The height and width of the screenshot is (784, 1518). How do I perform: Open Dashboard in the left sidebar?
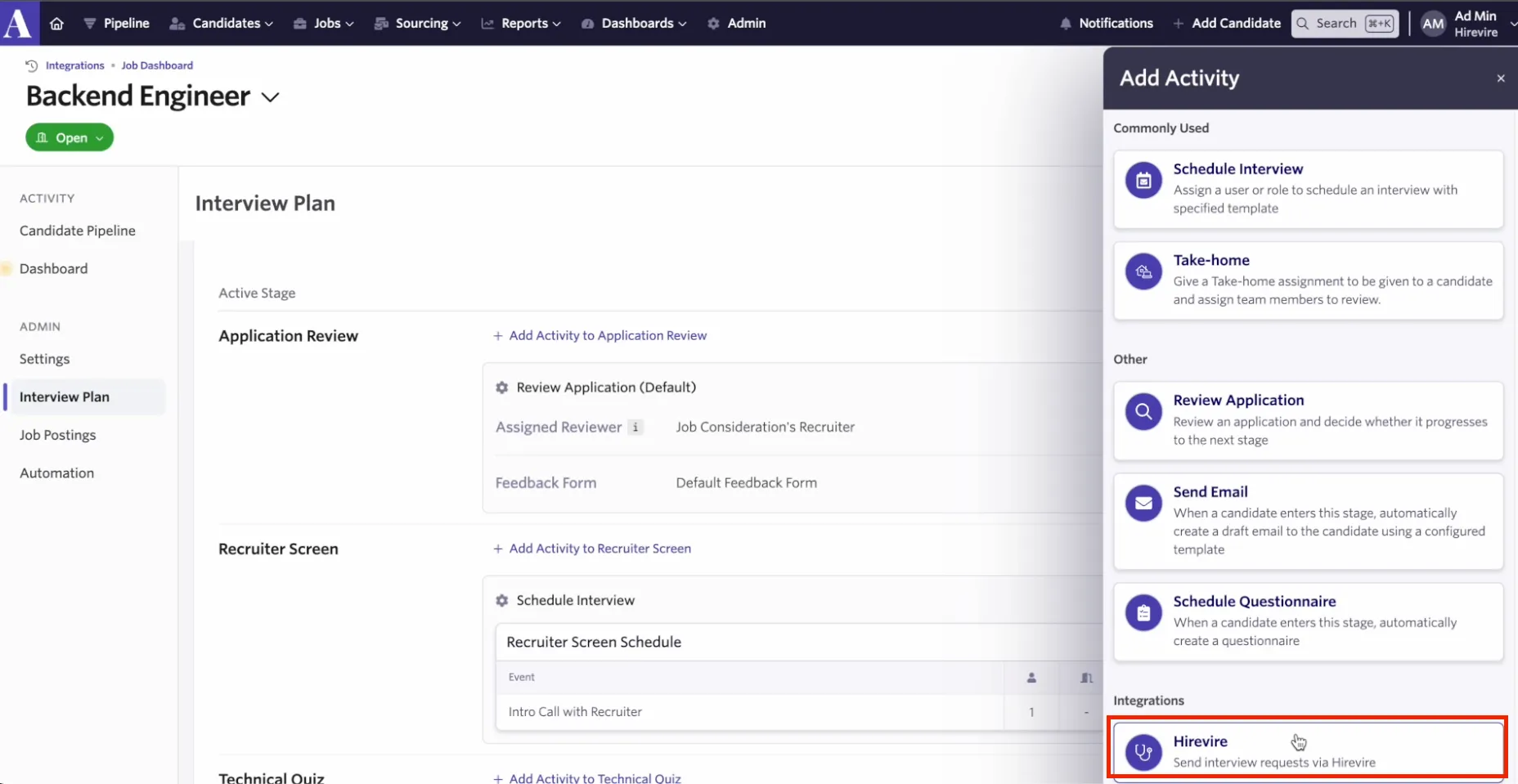54,269
